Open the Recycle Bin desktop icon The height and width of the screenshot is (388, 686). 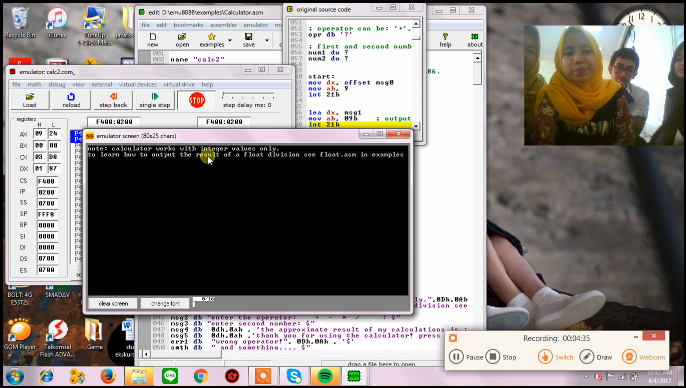20,23
